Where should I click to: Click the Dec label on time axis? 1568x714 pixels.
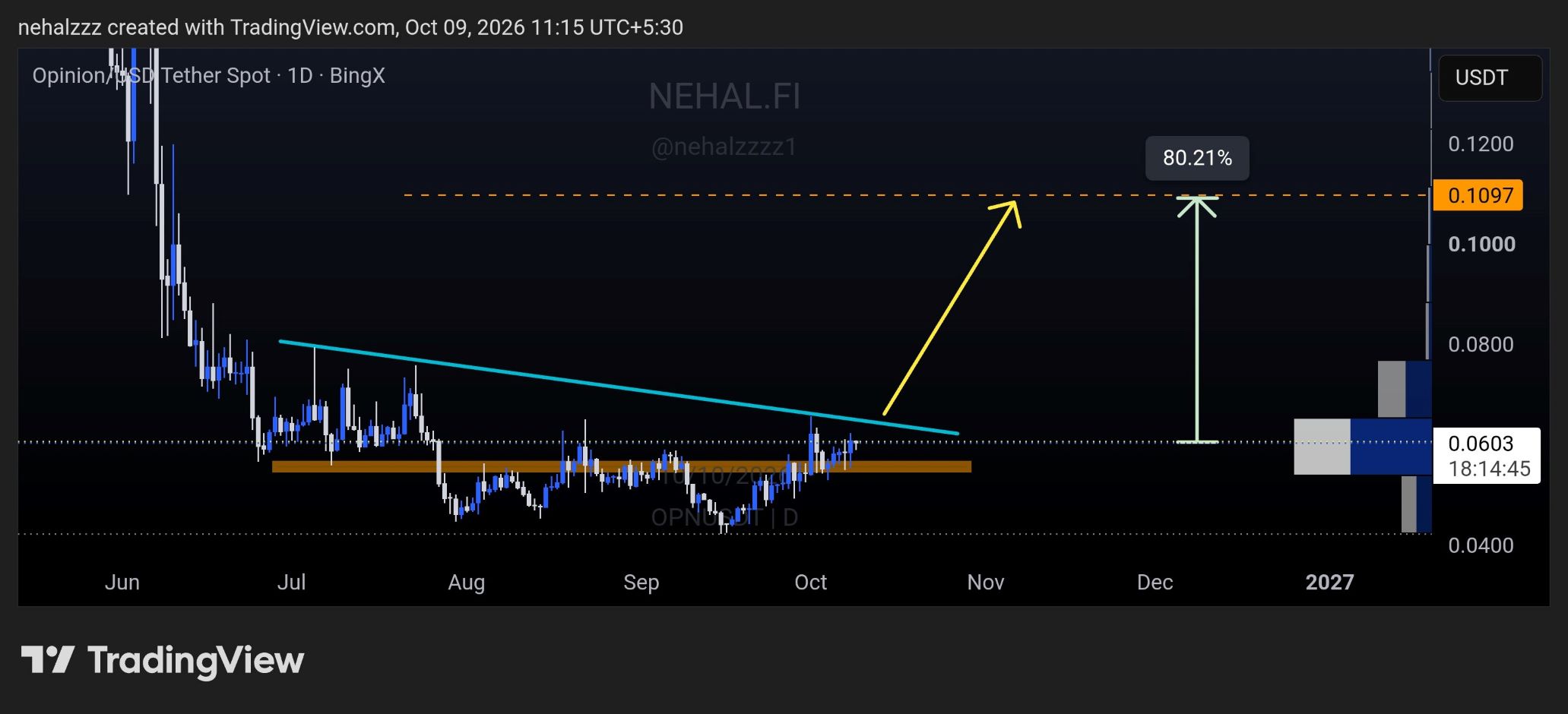click(x=1155, y=583)
